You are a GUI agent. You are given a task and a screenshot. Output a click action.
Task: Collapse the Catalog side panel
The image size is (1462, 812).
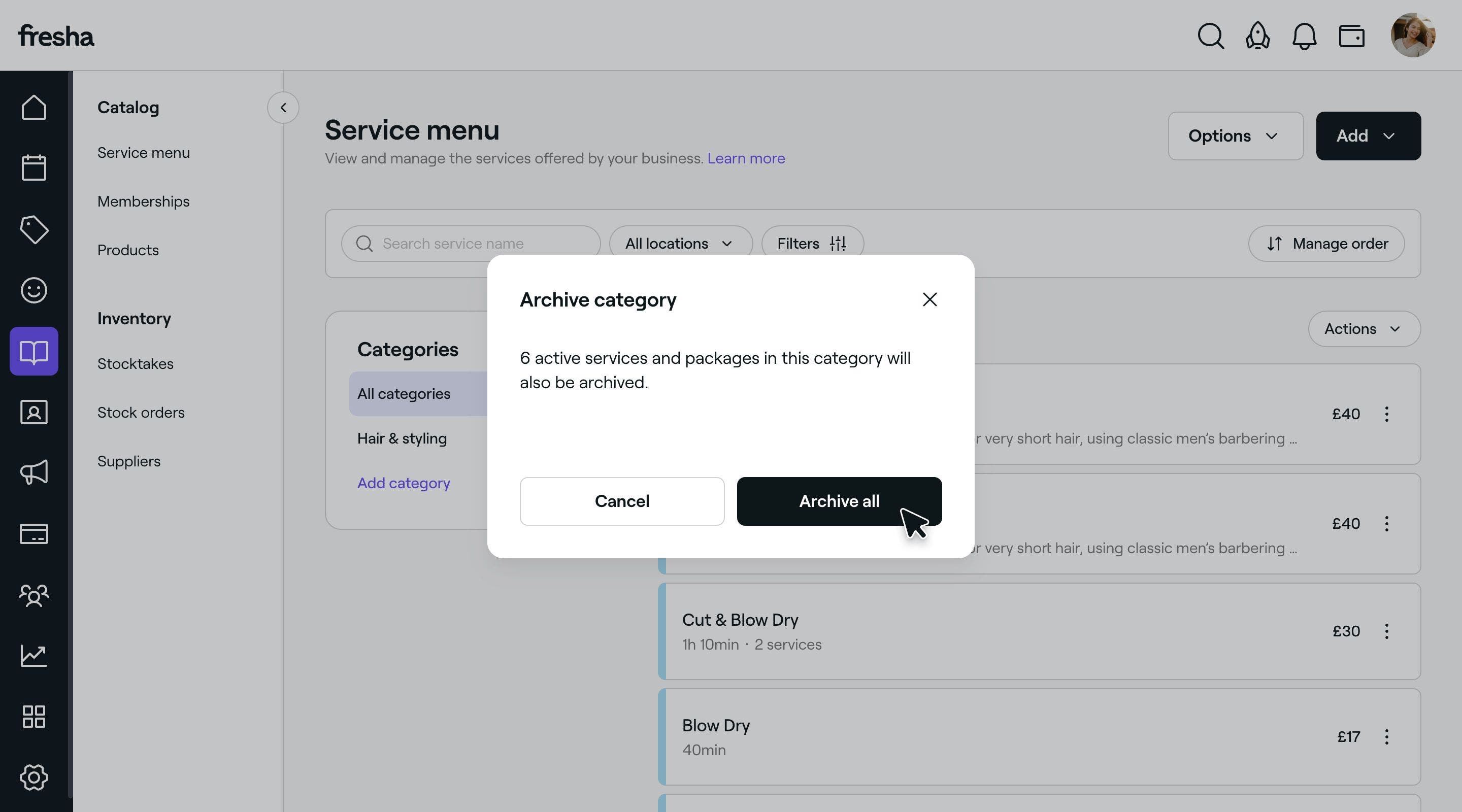coord(283,107)
